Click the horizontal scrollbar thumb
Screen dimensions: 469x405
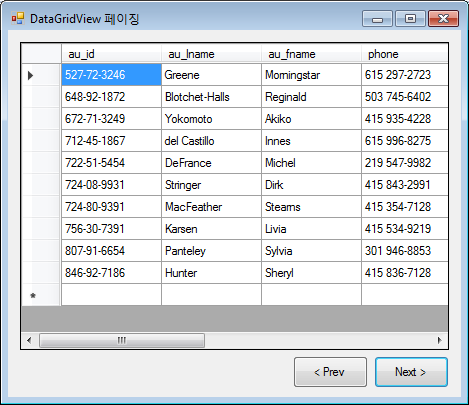(122, 340)
